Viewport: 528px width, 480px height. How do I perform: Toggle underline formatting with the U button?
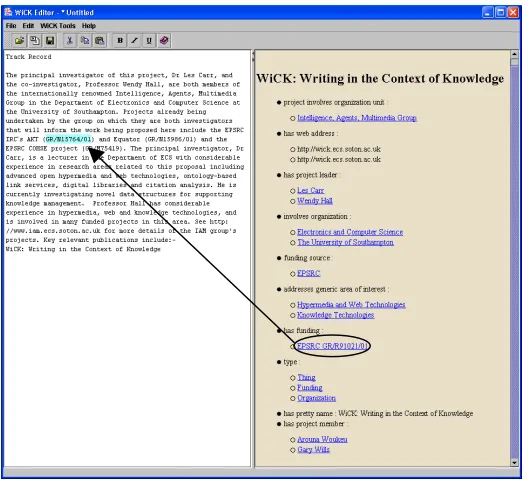149,41
